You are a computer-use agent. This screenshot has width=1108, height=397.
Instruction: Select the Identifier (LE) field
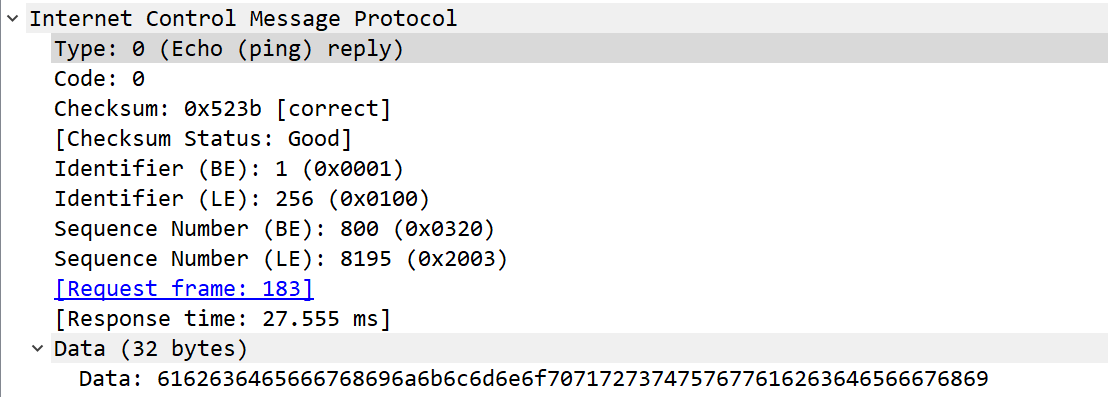(x=579, y=198)
